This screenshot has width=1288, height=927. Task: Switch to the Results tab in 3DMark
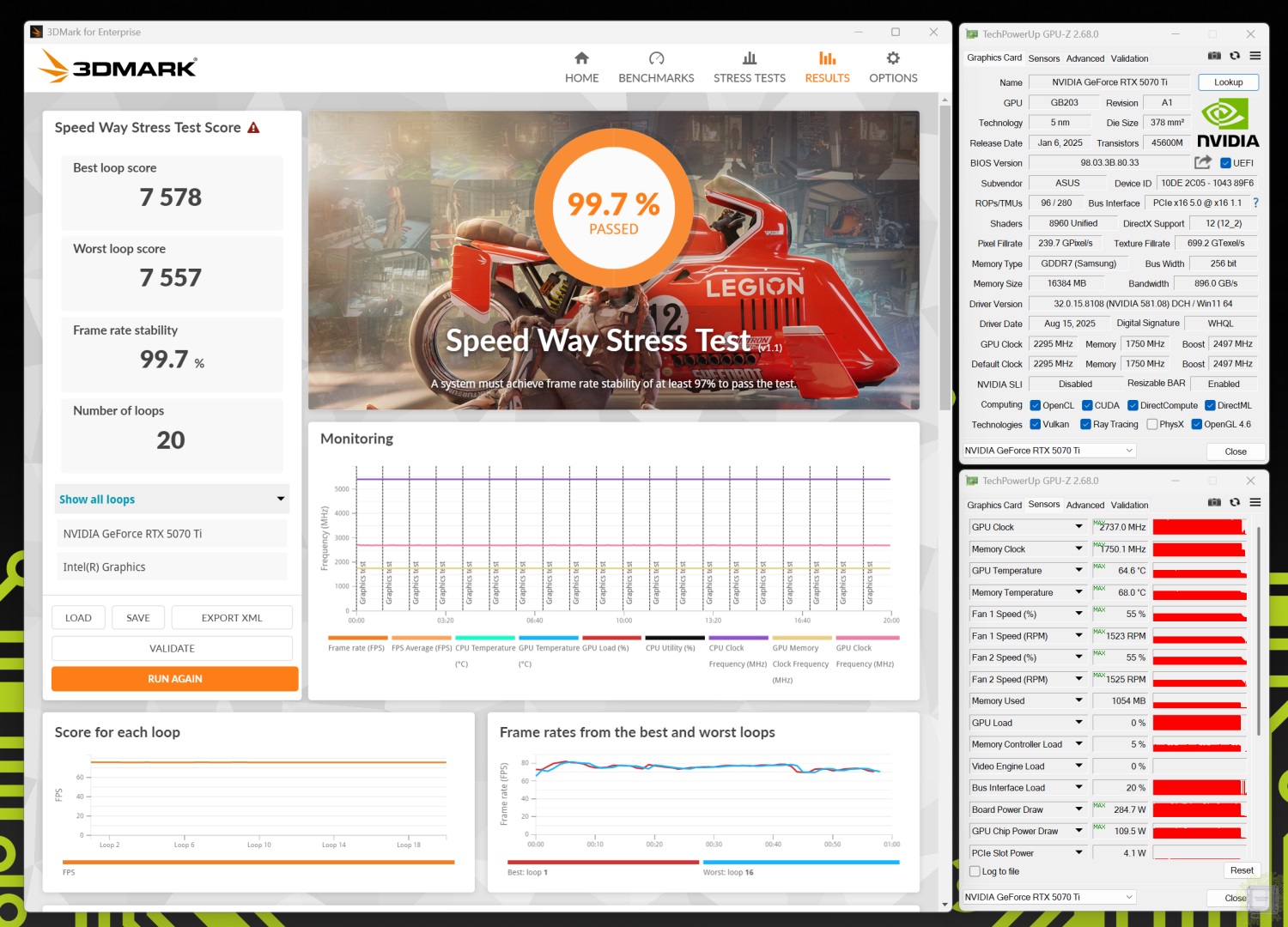click(x=827, y=67)
